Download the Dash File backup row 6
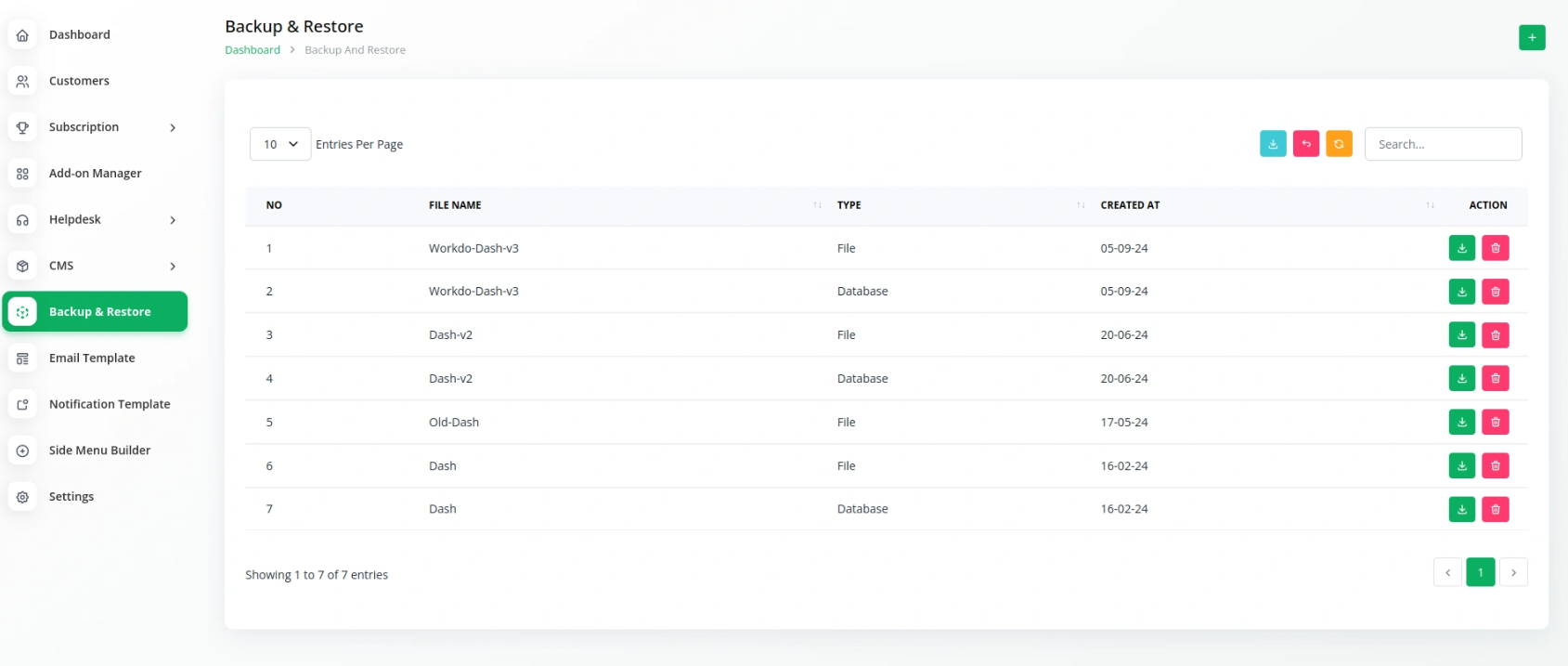This screenshot has width=1568, height=666. [1462, 465]
